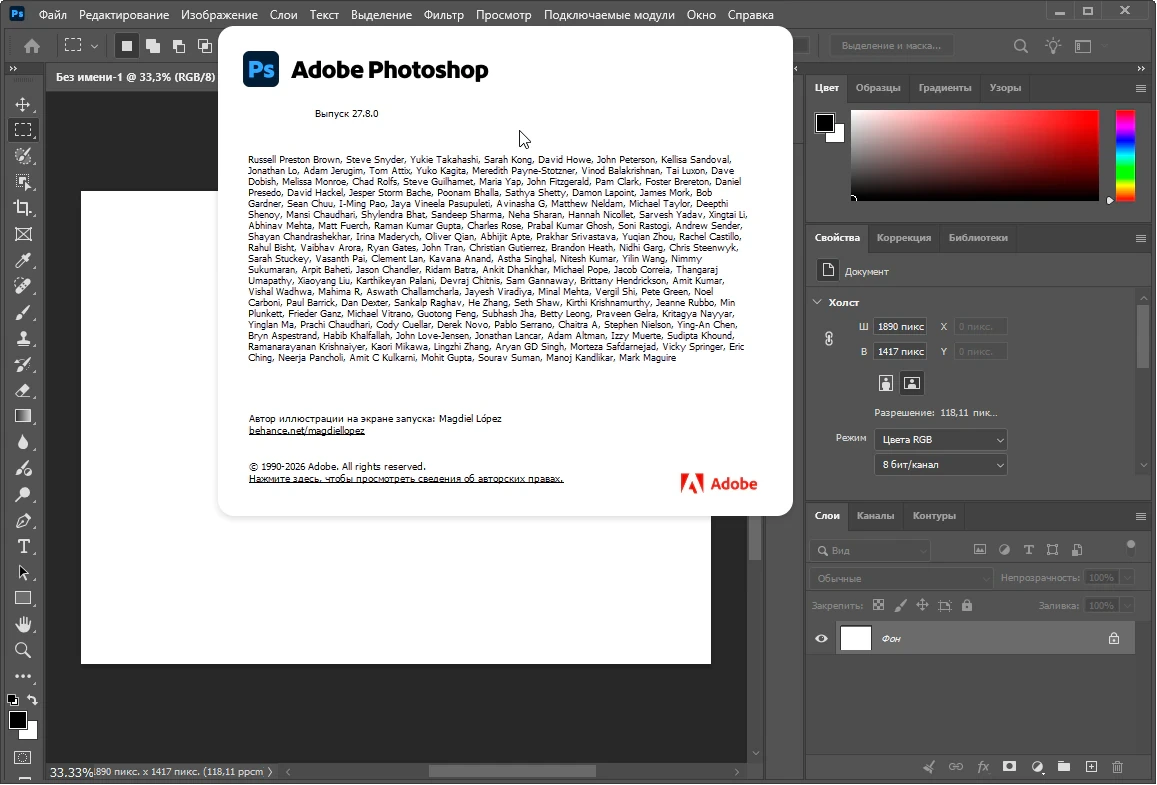Select the Eraser tool

tap(23, 390)
